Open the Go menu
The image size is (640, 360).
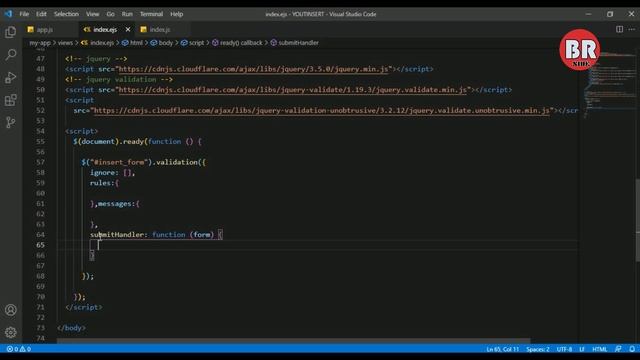click(x=111, y=14)
